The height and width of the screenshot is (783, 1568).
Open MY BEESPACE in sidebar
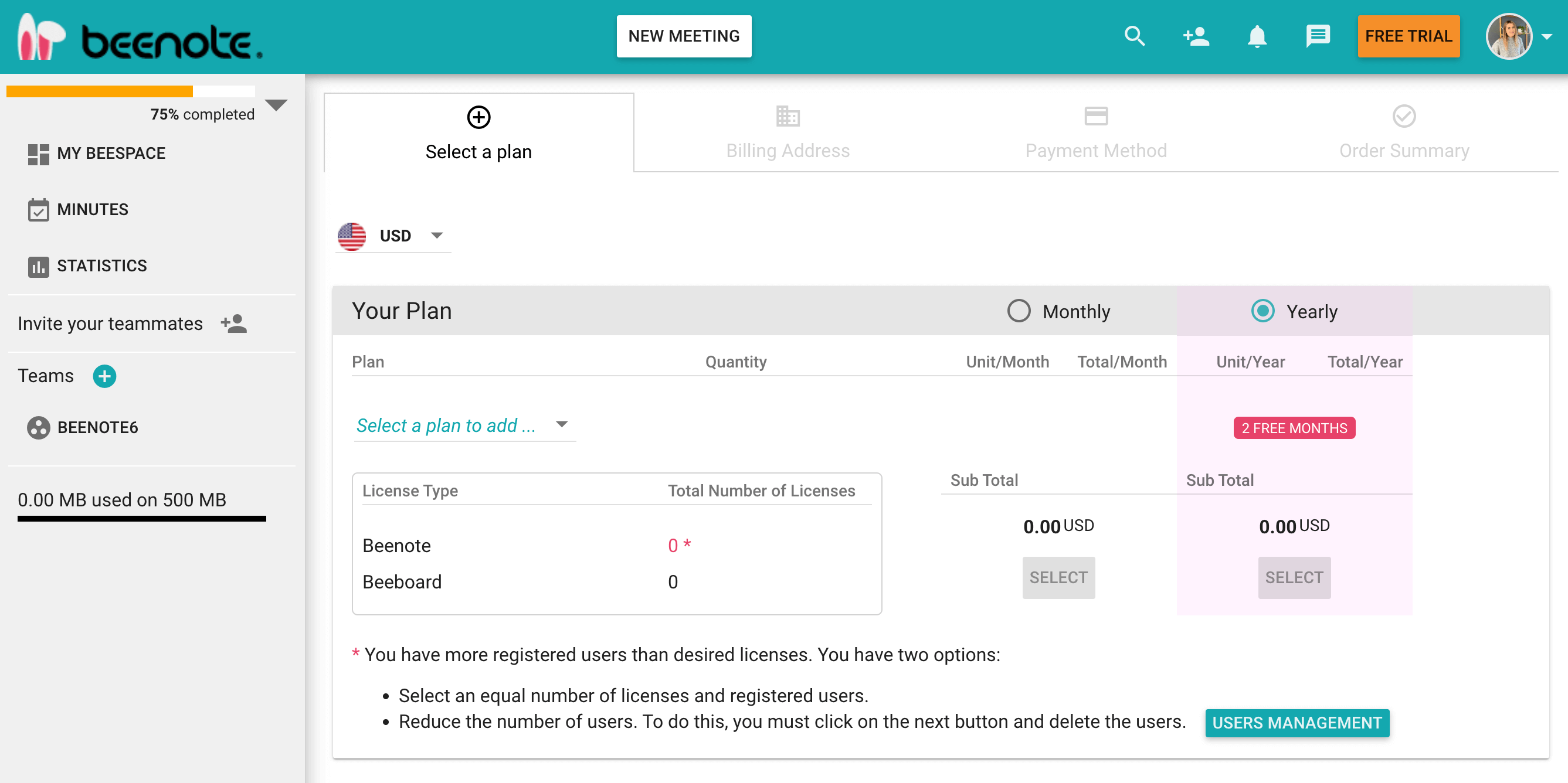(111, 154)
